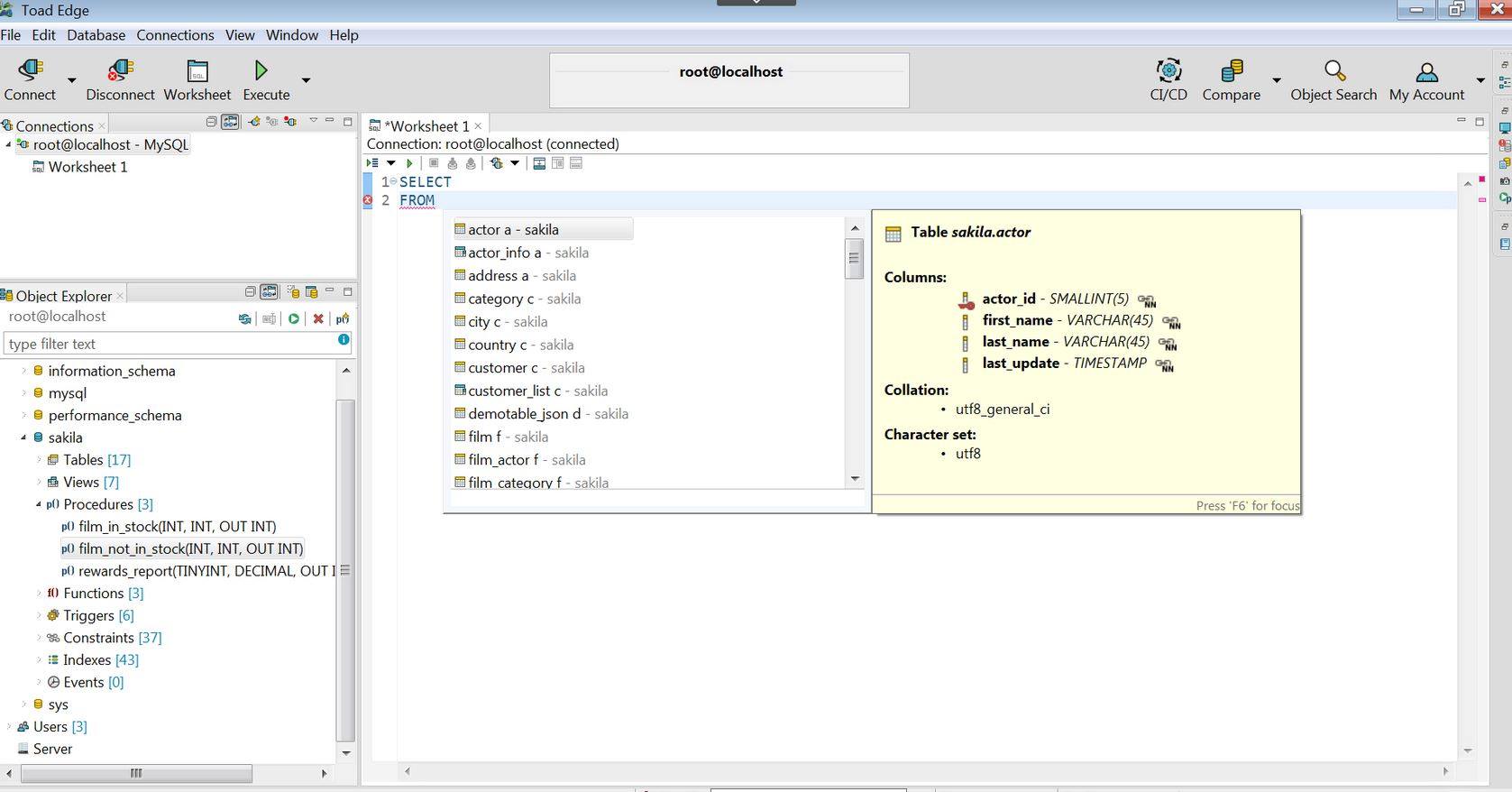Click the red X delete icon in Object Explorer

click(x=318, y=318)
